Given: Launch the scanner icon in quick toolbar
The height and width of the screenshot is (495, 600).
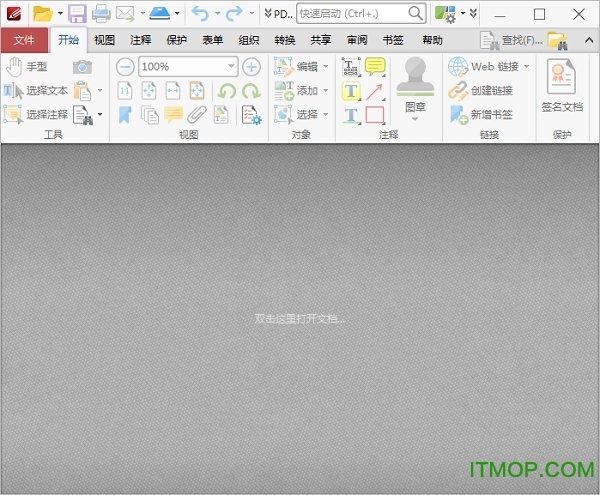Looking at the screenshot, I should coord(160,14).
